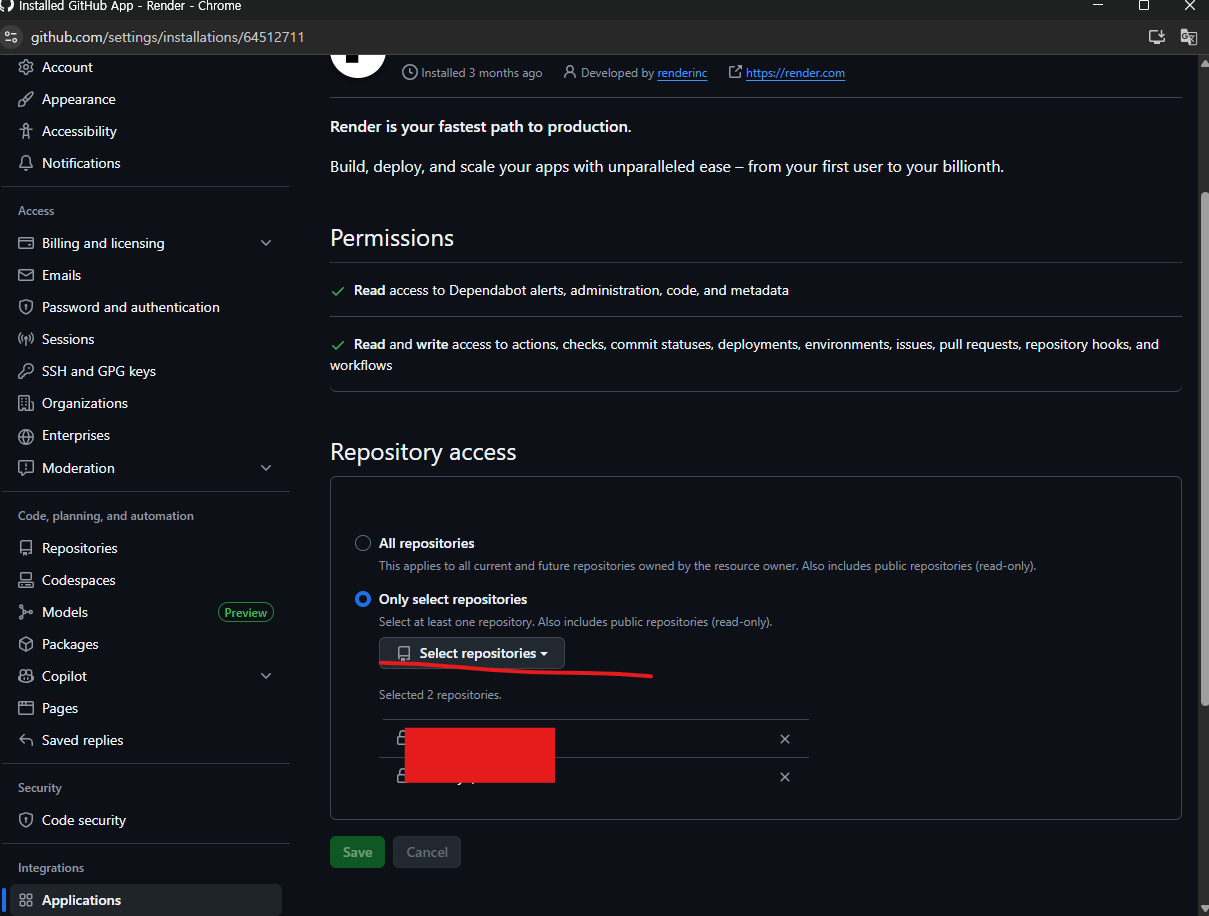This screenshot has width=1209, height=916.
Task: Open the Applications settings item
Action: coord(146,900)
